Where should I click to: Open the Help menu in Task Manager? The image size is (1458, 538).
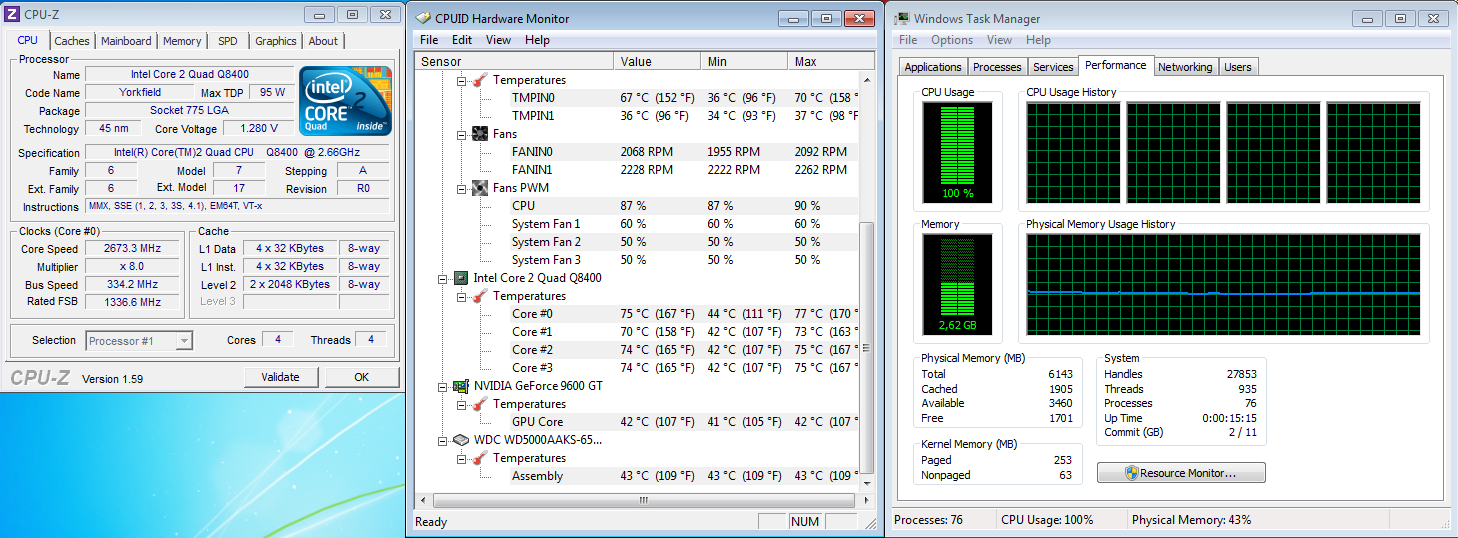[1038, 40]
